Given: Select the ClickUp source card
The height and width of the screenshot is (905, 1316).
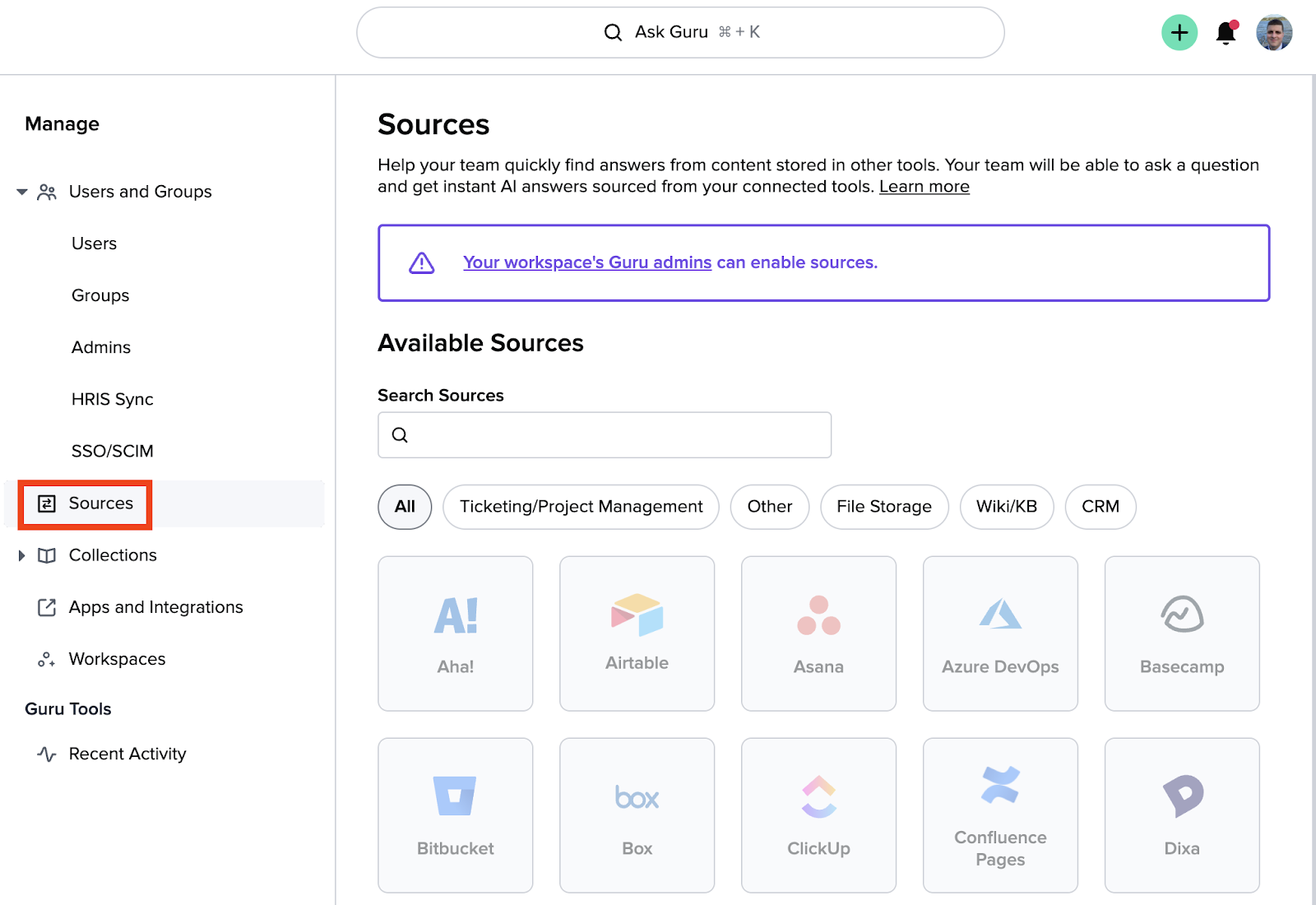Looking at the screenshot, I should tap(819, 815).
